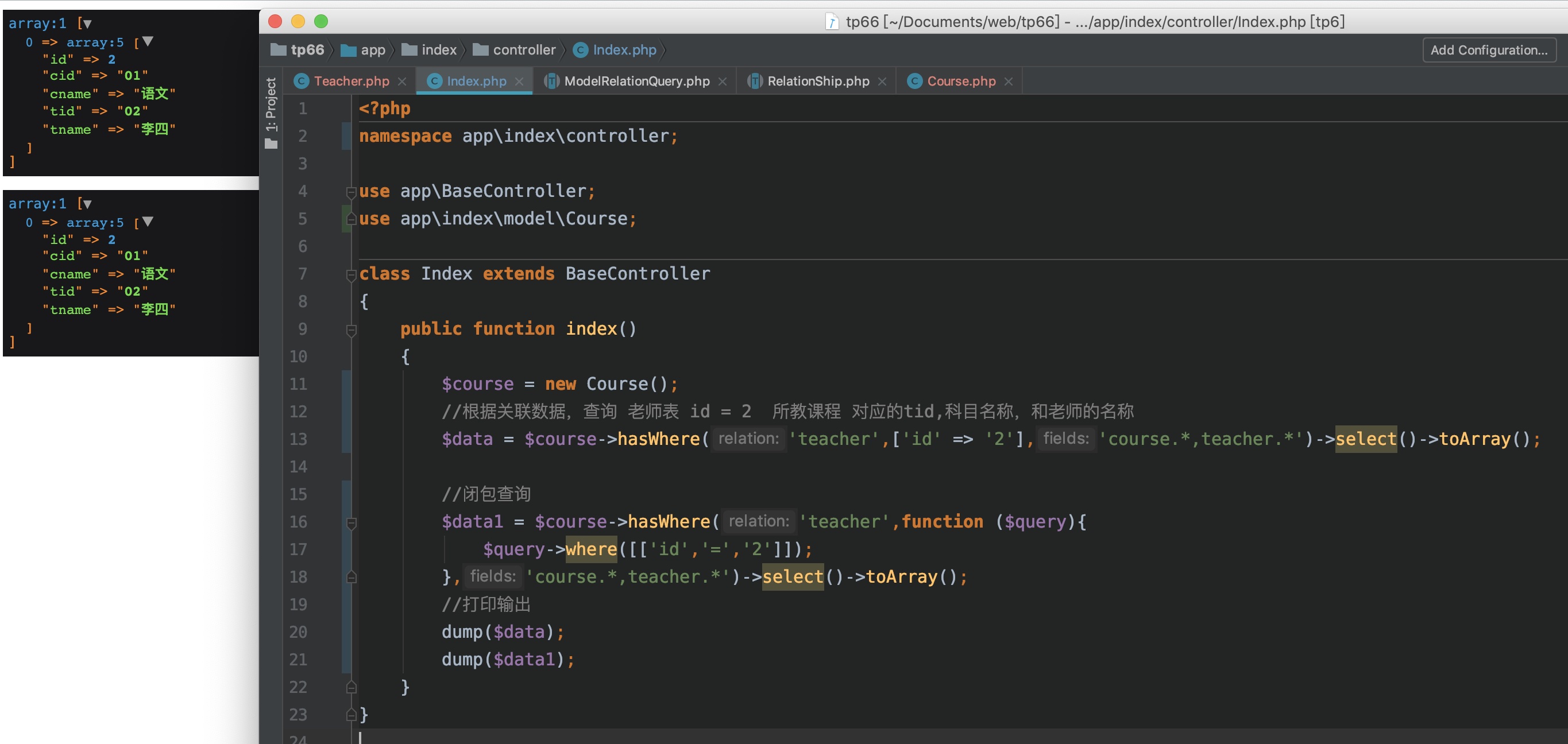1568x744 pixels.
Task: Collapse the index() function fold on line 9
Action: [351, 330]
